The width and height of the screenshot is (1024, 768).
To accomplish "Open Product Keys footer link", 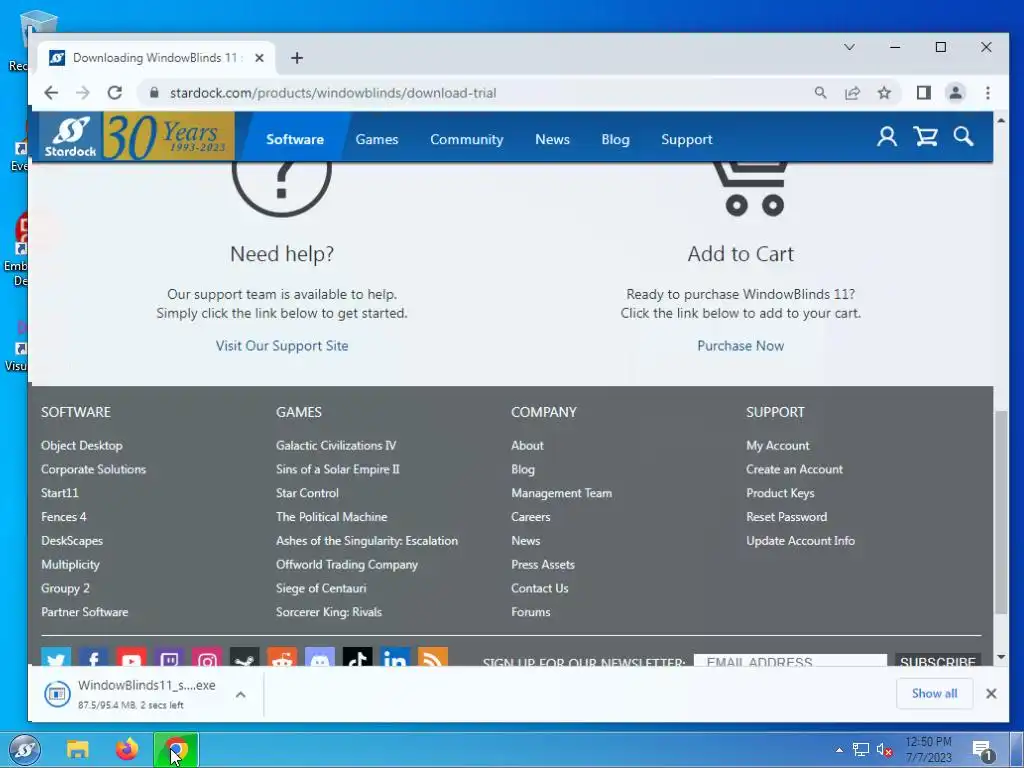I will click(780, 493).
